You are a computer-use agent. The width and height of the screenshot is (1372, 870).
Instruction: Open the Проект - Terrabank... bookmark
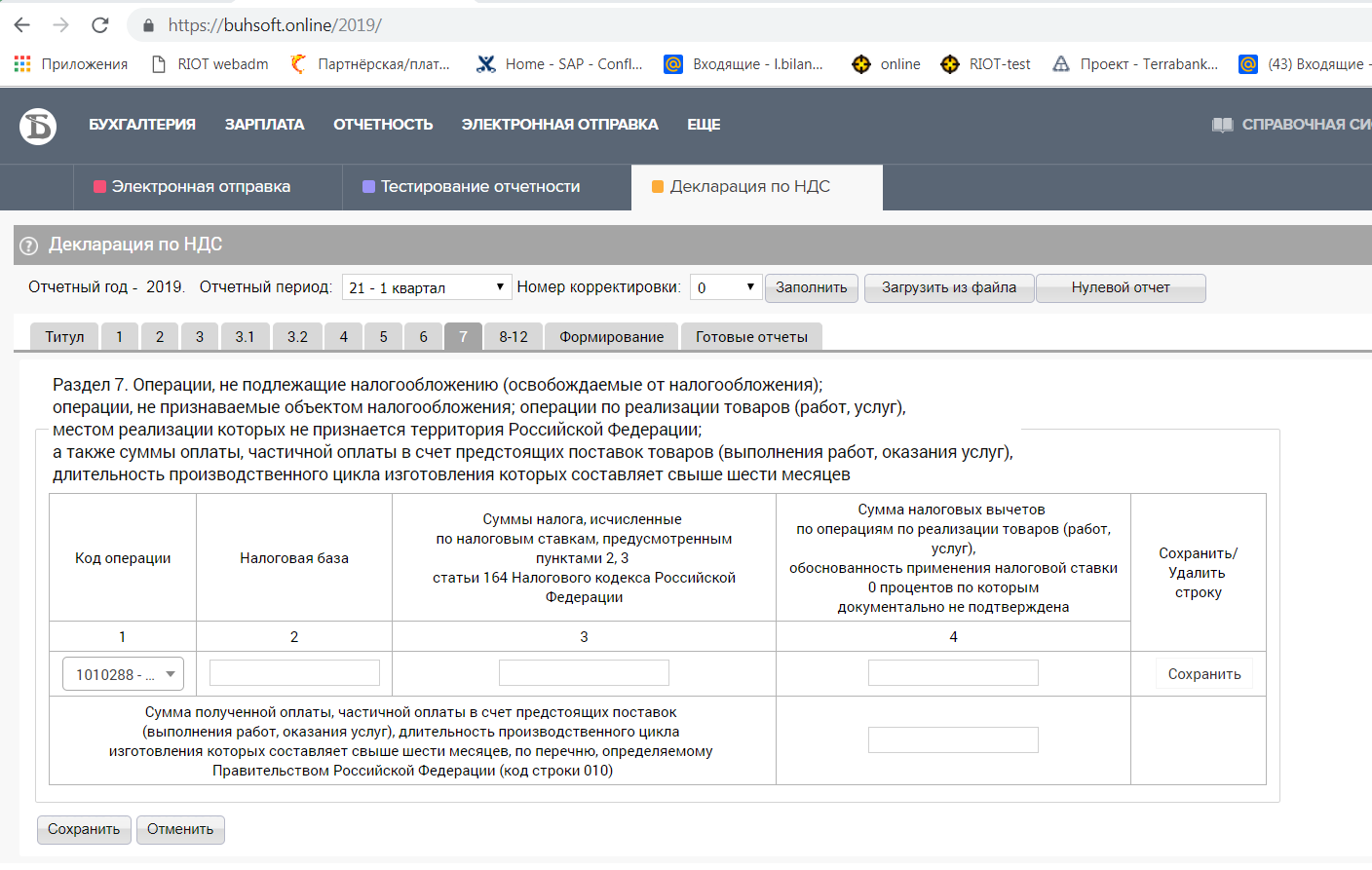tap(1135, 64)
